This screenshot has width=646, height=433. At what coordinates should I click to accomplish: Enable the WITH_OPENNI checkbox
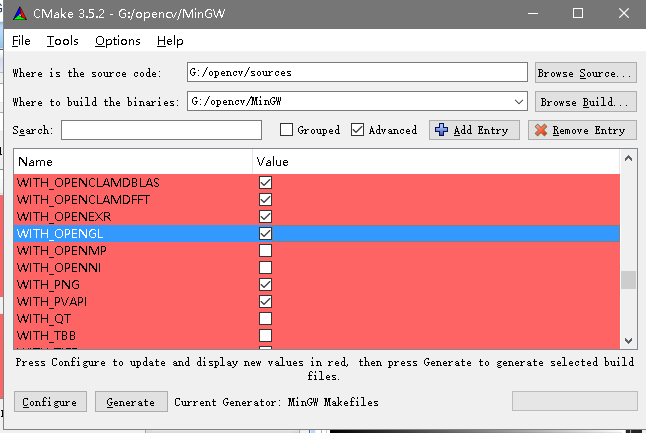[x=265, y=268]
